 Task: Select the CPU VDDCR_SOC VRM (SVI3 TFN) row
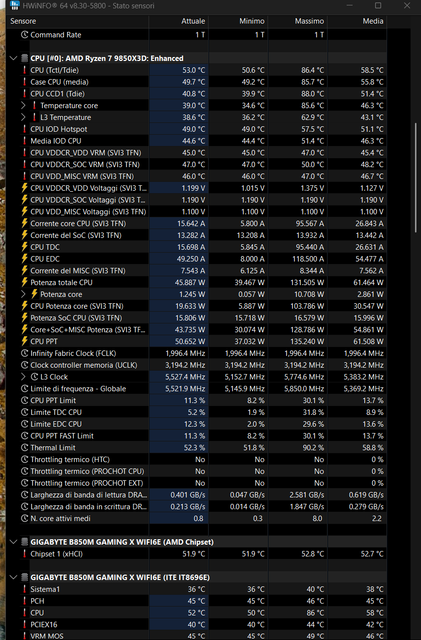(196, 164)
